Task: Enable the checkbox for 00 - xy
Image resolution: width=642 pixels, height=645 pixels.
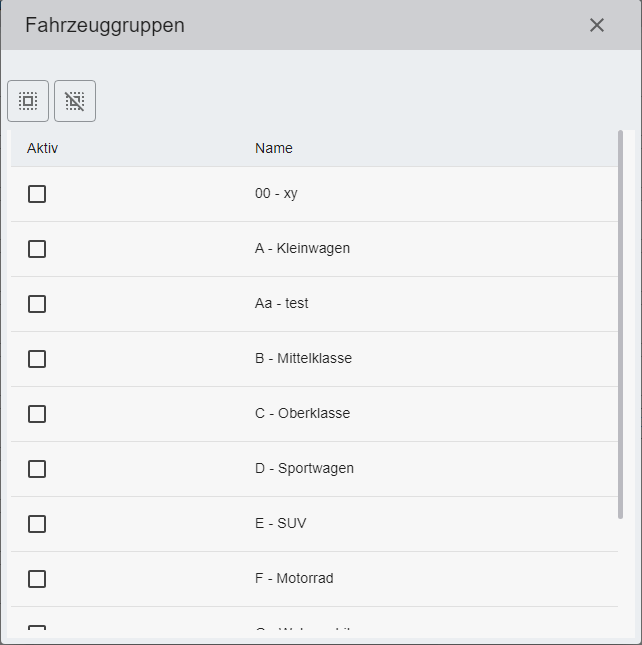Action: 37,194
